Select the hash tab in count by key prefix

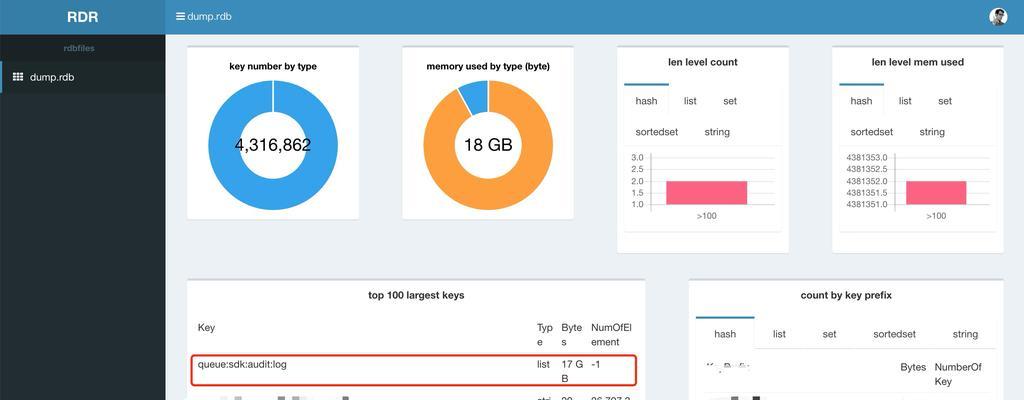[725, 333]
